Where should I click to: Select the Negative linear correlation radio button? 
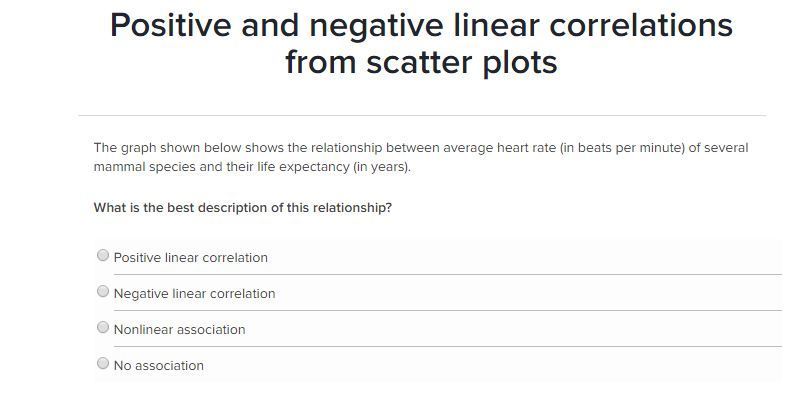[103, 292]
